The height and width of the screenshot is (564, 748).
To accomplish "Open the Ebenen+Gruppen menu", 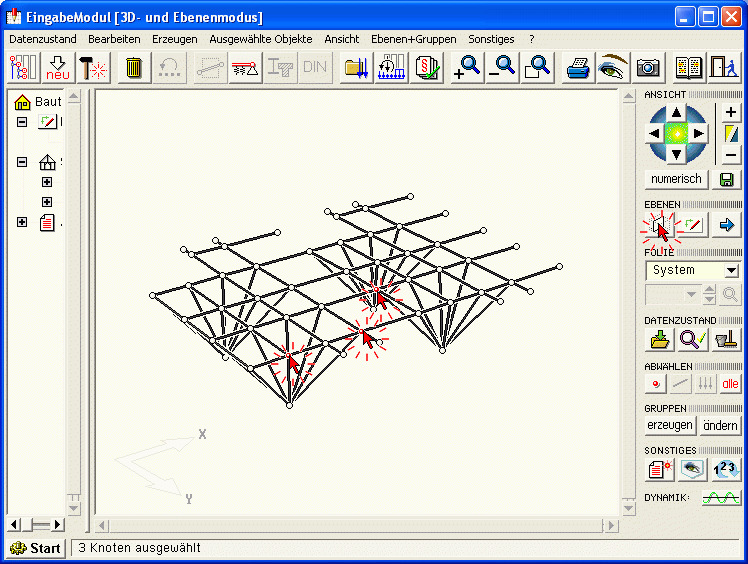I will (x=413, y=39).
